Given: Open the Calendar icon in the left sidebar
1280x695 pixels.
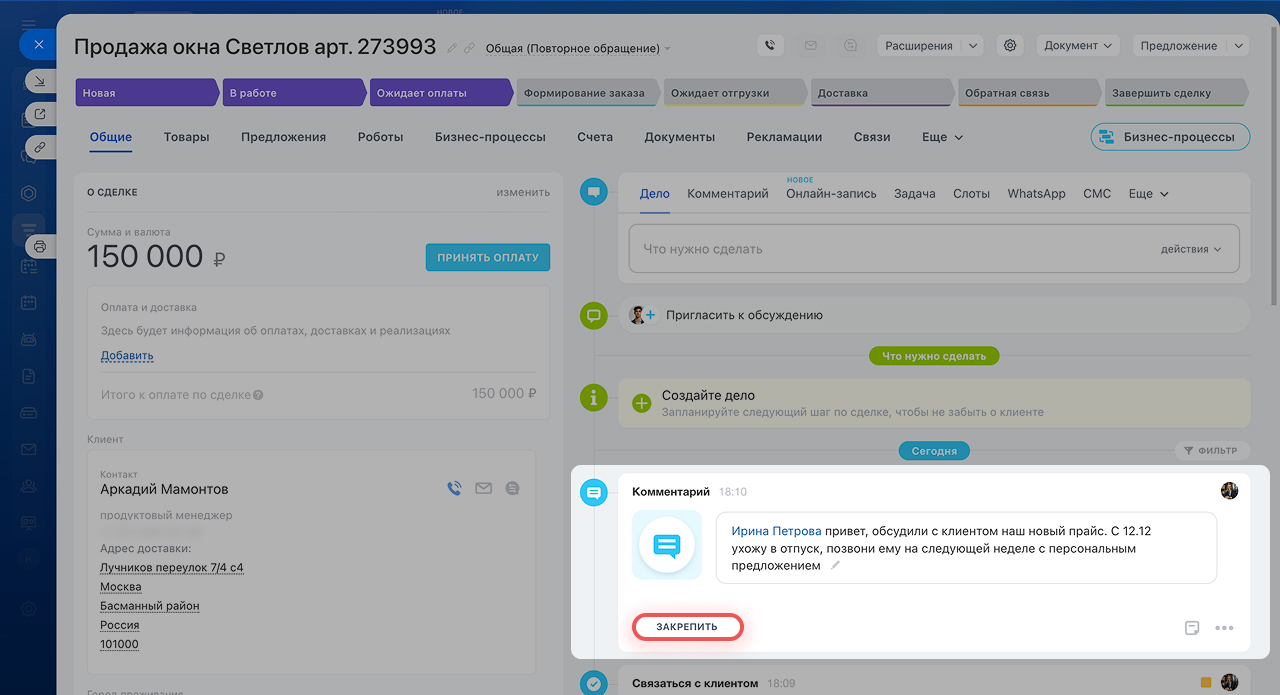Looking at the screenshot, I should pyautogui.click(x=29, y=302).
